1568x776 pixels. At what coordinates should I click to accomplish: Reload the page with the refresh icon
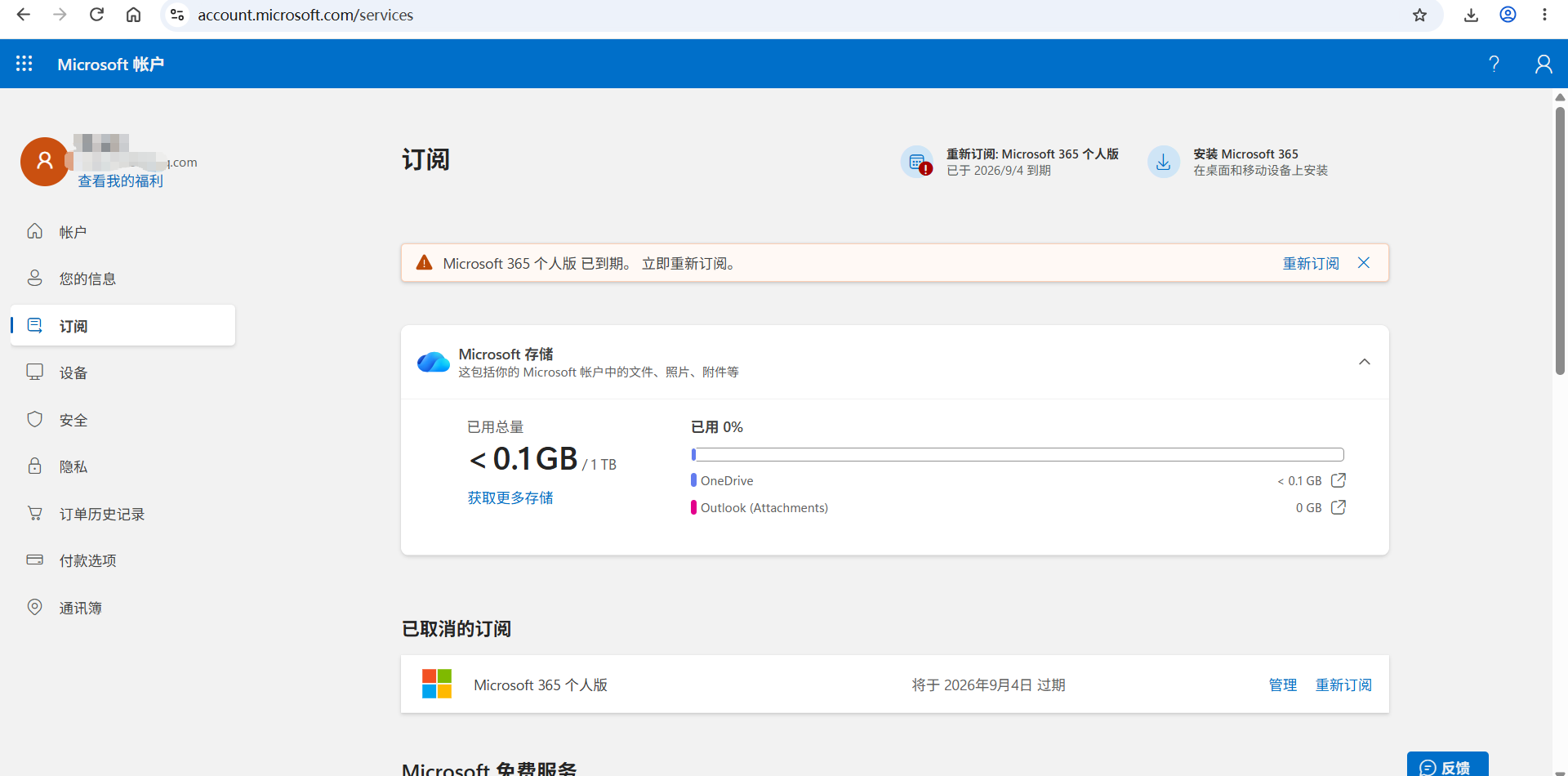(x=96, y=15)
